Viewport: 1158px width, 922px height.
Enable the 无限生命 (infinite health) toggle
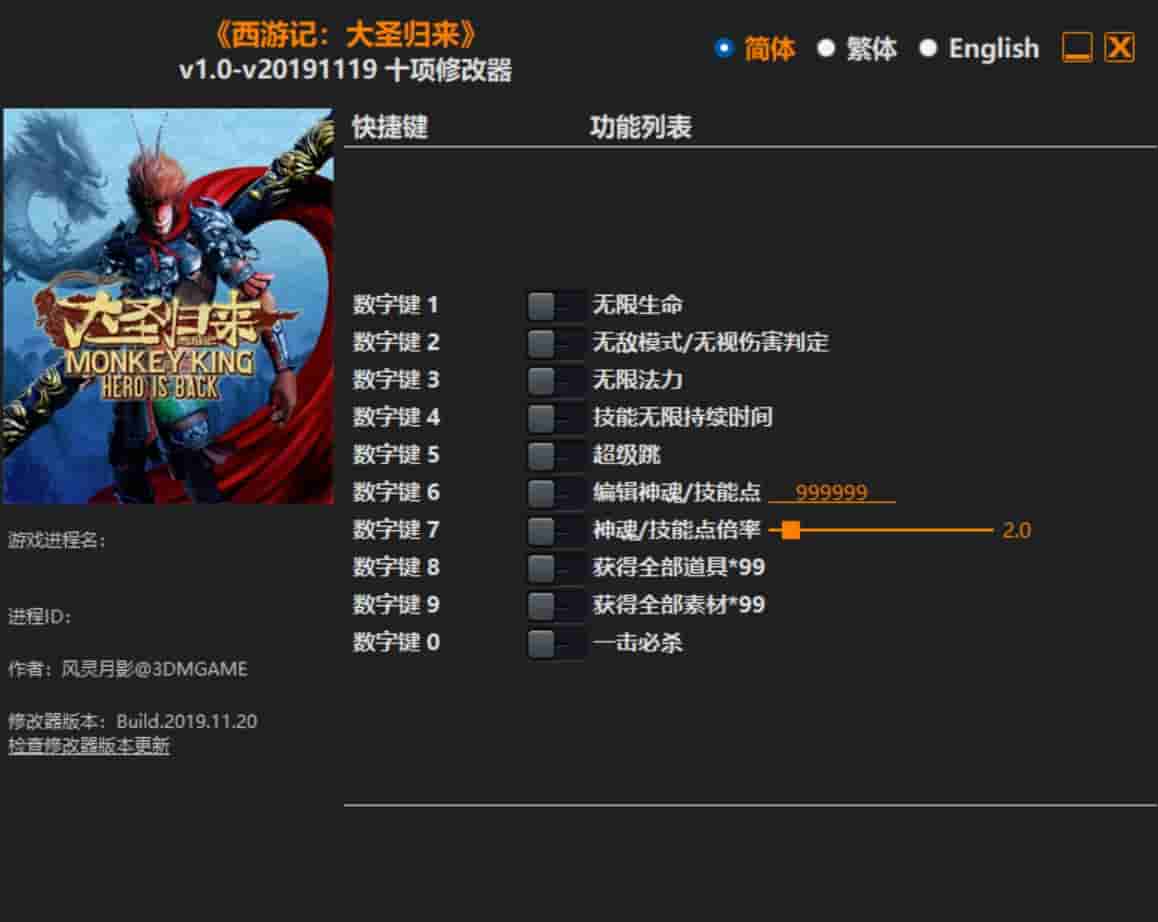pyautogui.click(x=553, y=306)
